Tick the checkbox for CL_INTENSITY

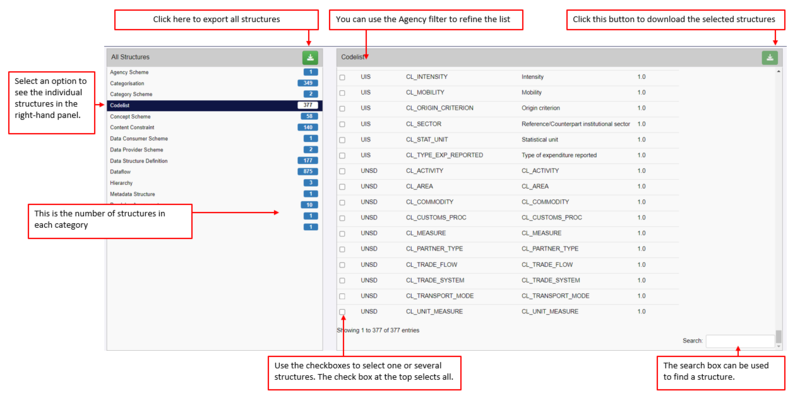[342, 78]
